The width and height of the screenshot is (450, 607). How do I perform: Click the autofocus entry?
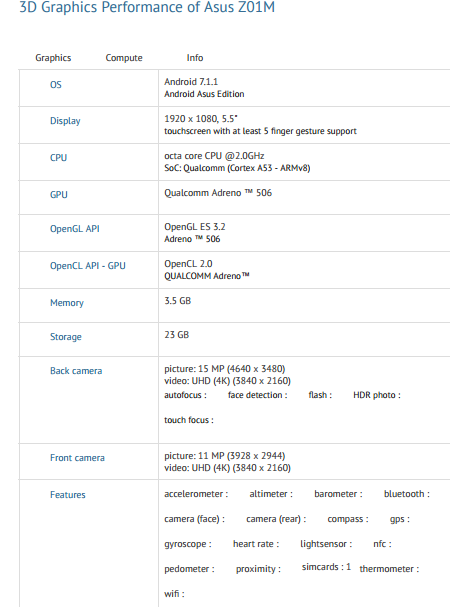tap(185, 395)
